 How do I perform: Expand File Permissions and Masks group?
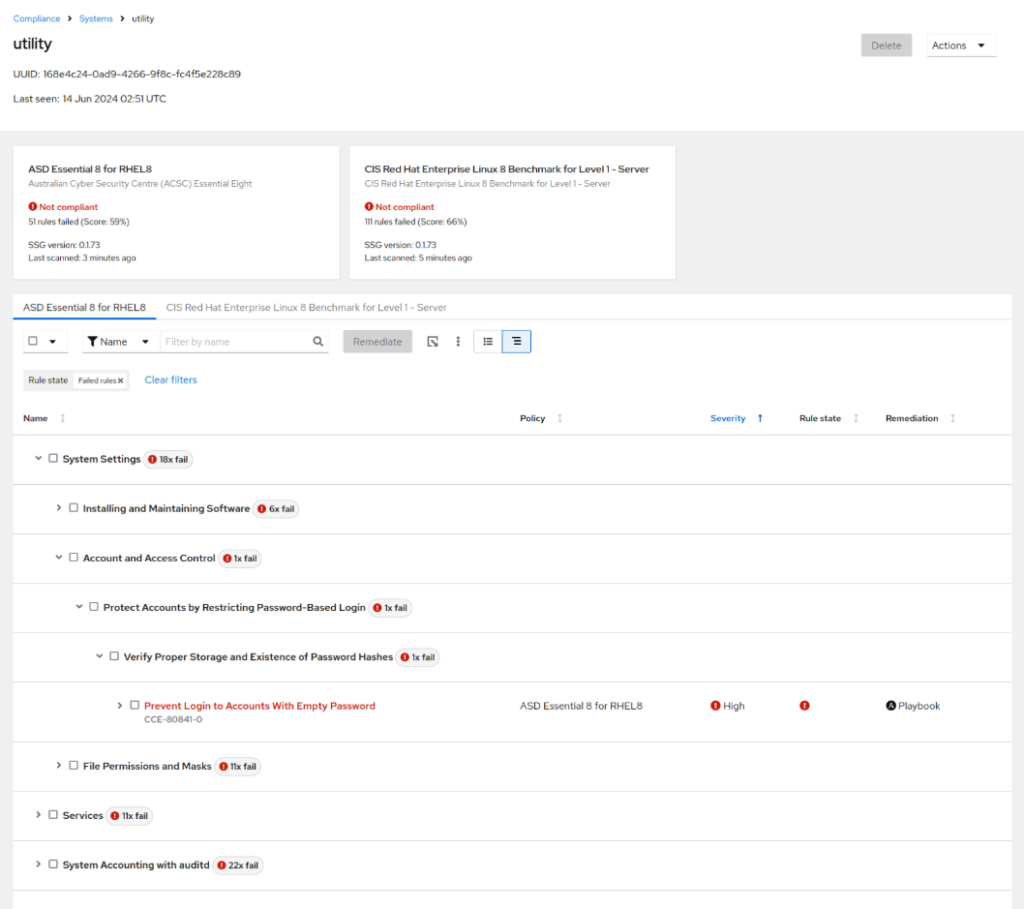[58, 765]
